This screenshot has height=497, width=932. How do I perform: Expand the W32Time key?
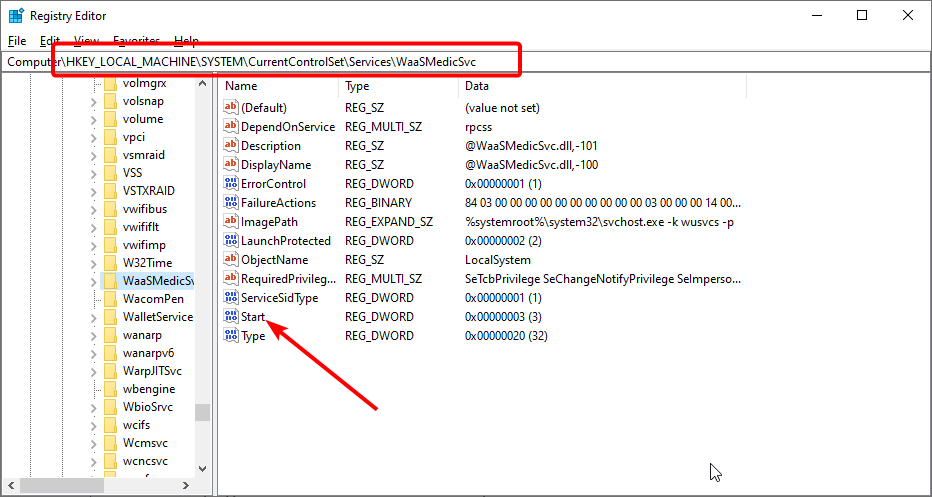point(93,263)
